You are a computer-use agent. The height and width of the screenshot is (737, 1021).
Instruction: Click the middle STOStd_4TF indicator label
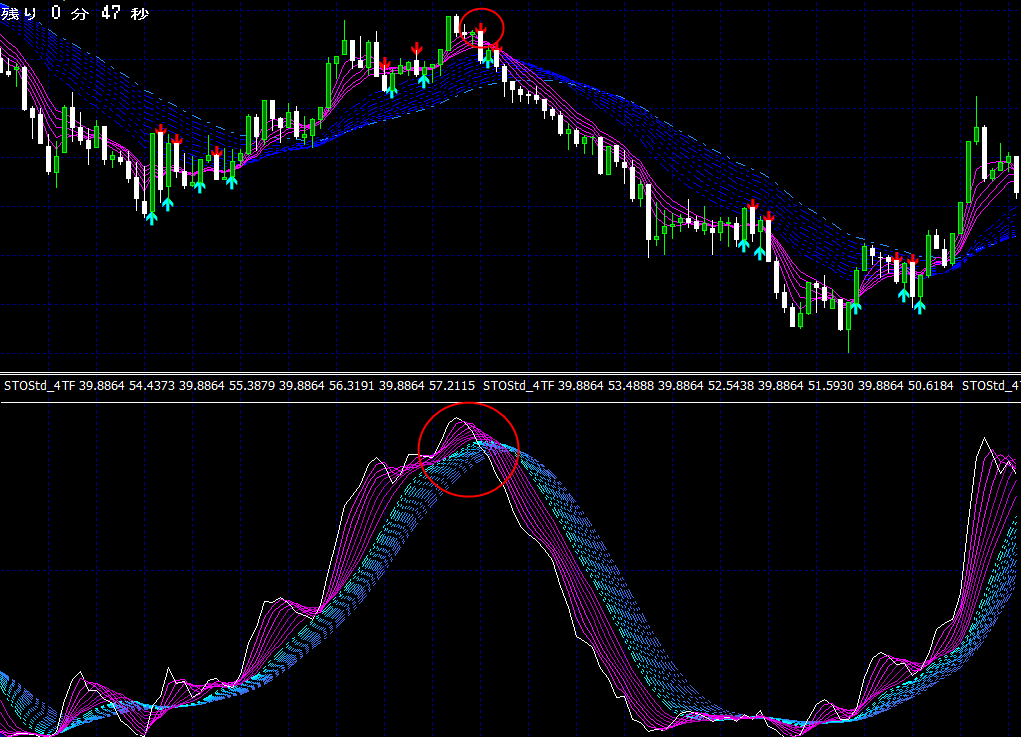tap(518, 385)
